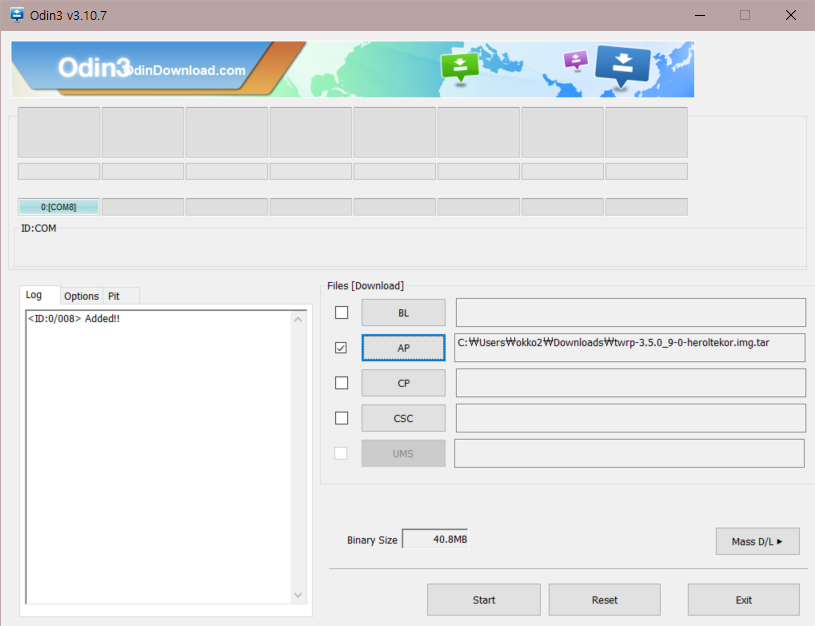Click the '<ID:0/008> Added!!' log entry
Screen dimensions: 815x626
pyautogui.click(x=74, y=318)
